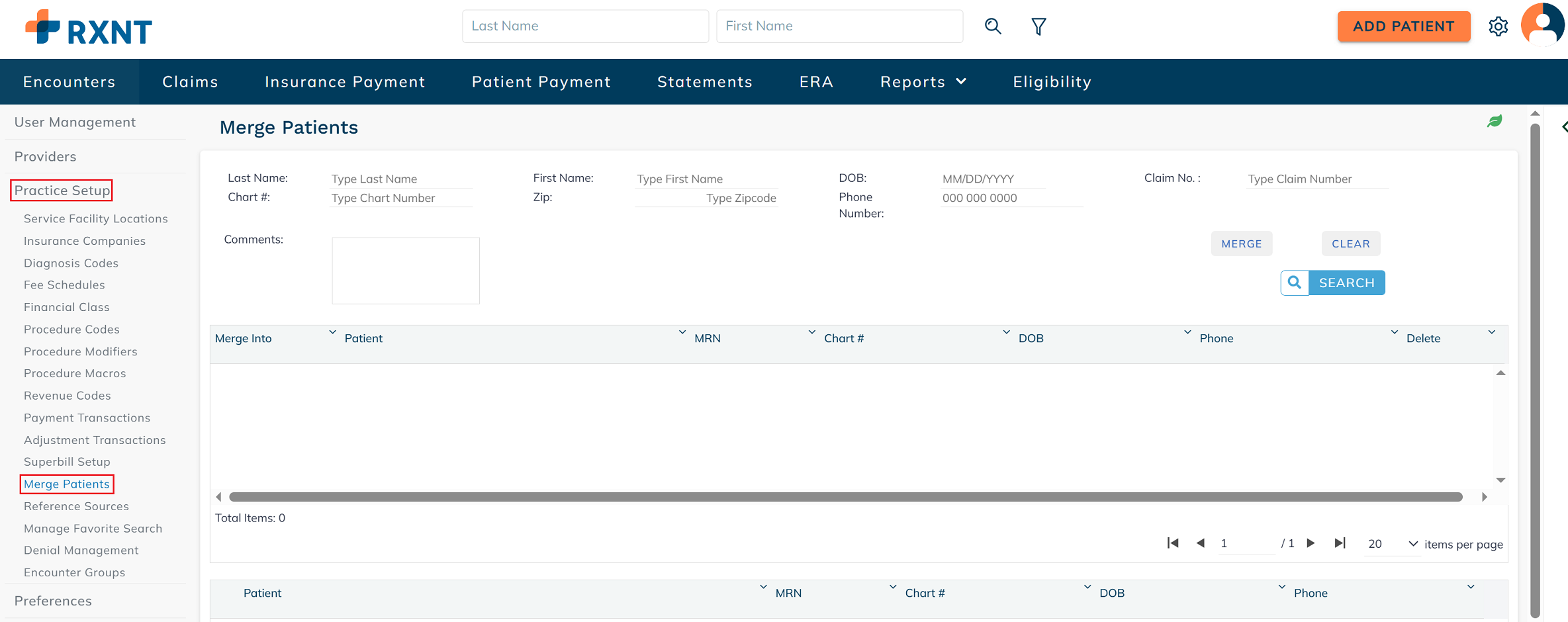
Task: Open the items per page dropdown
Action: click(1412, 544)
